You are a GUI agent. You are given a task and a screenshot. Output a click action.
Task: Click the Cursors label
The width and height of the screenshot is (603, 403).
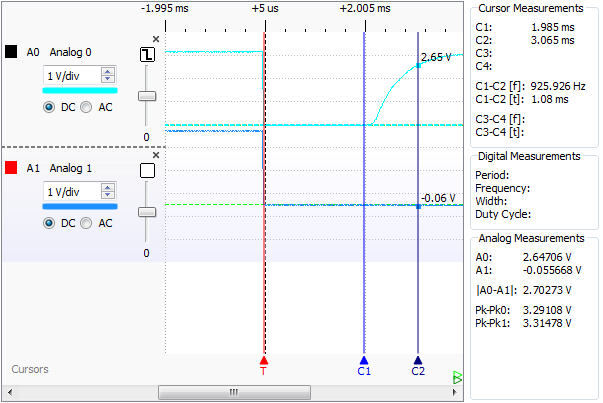click(30, 369)
